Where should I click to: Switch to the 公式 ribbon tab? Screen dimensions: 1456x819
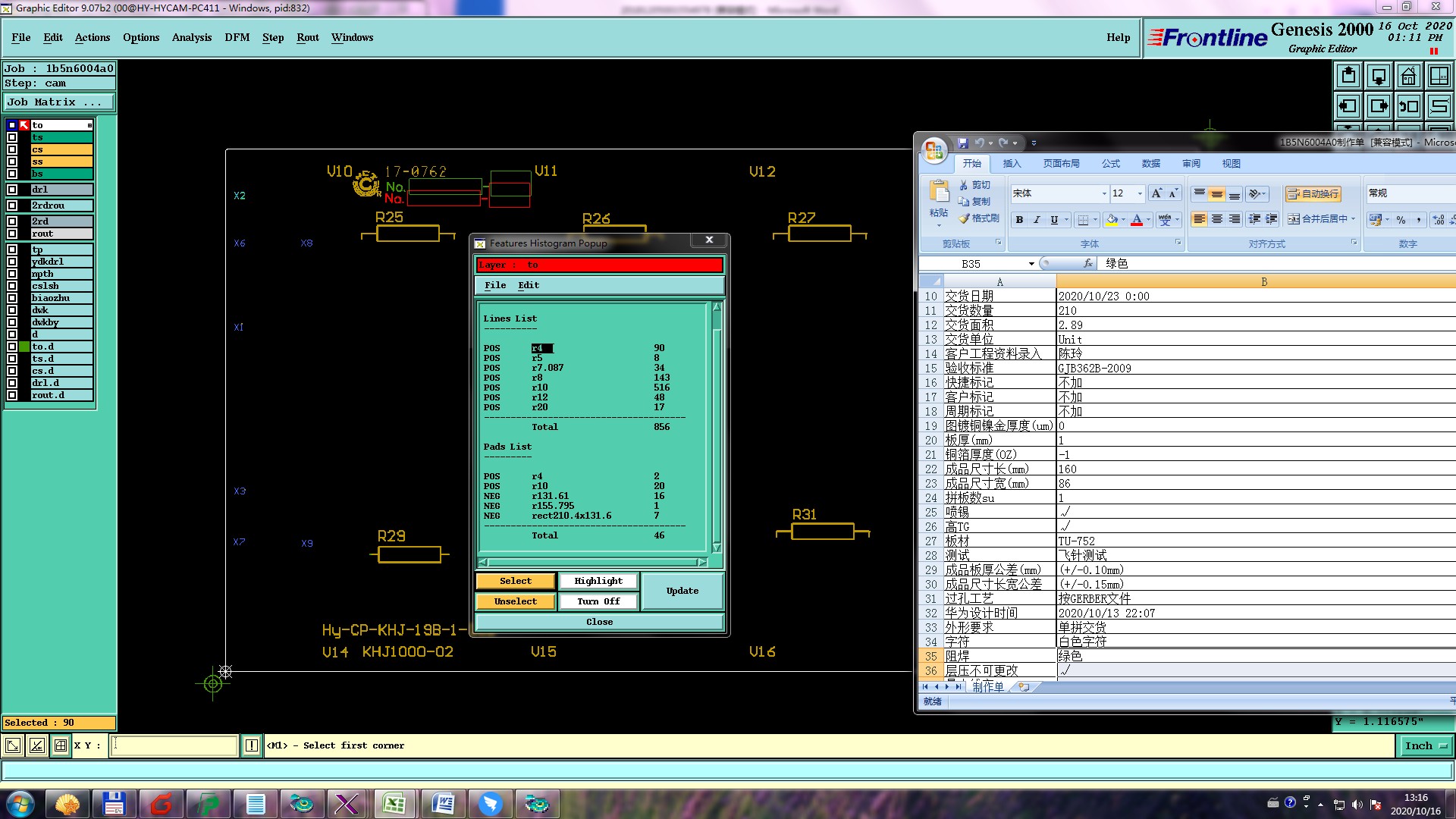(x=1110, y=164)
